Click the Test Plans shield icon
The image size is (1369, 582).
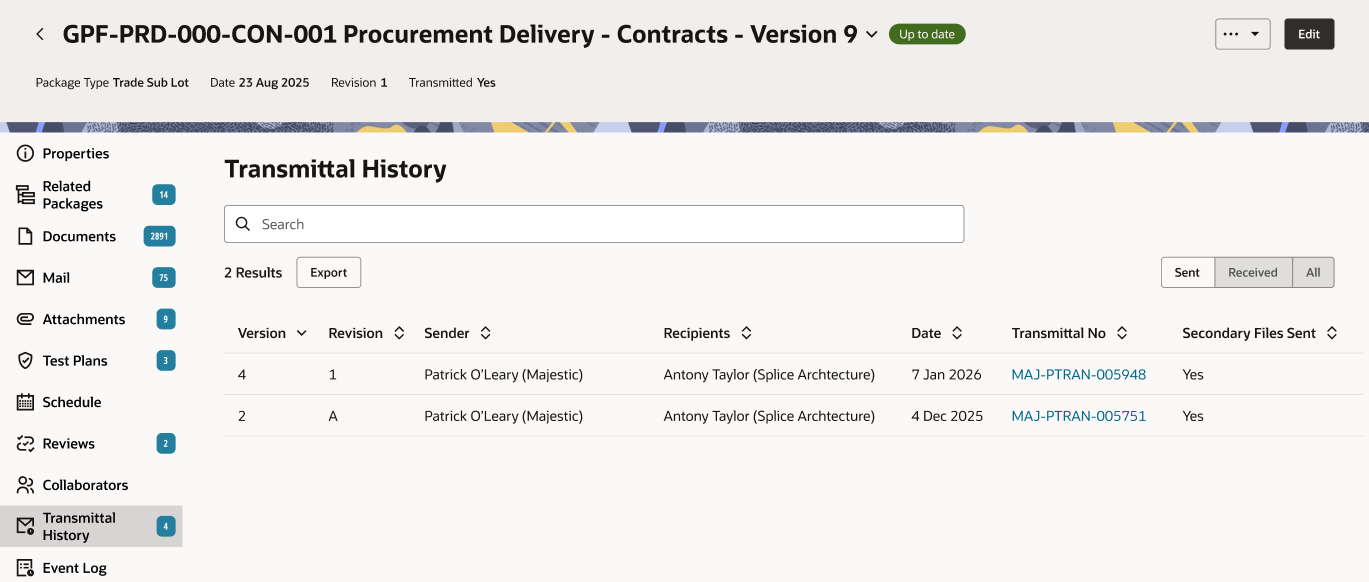26,361
